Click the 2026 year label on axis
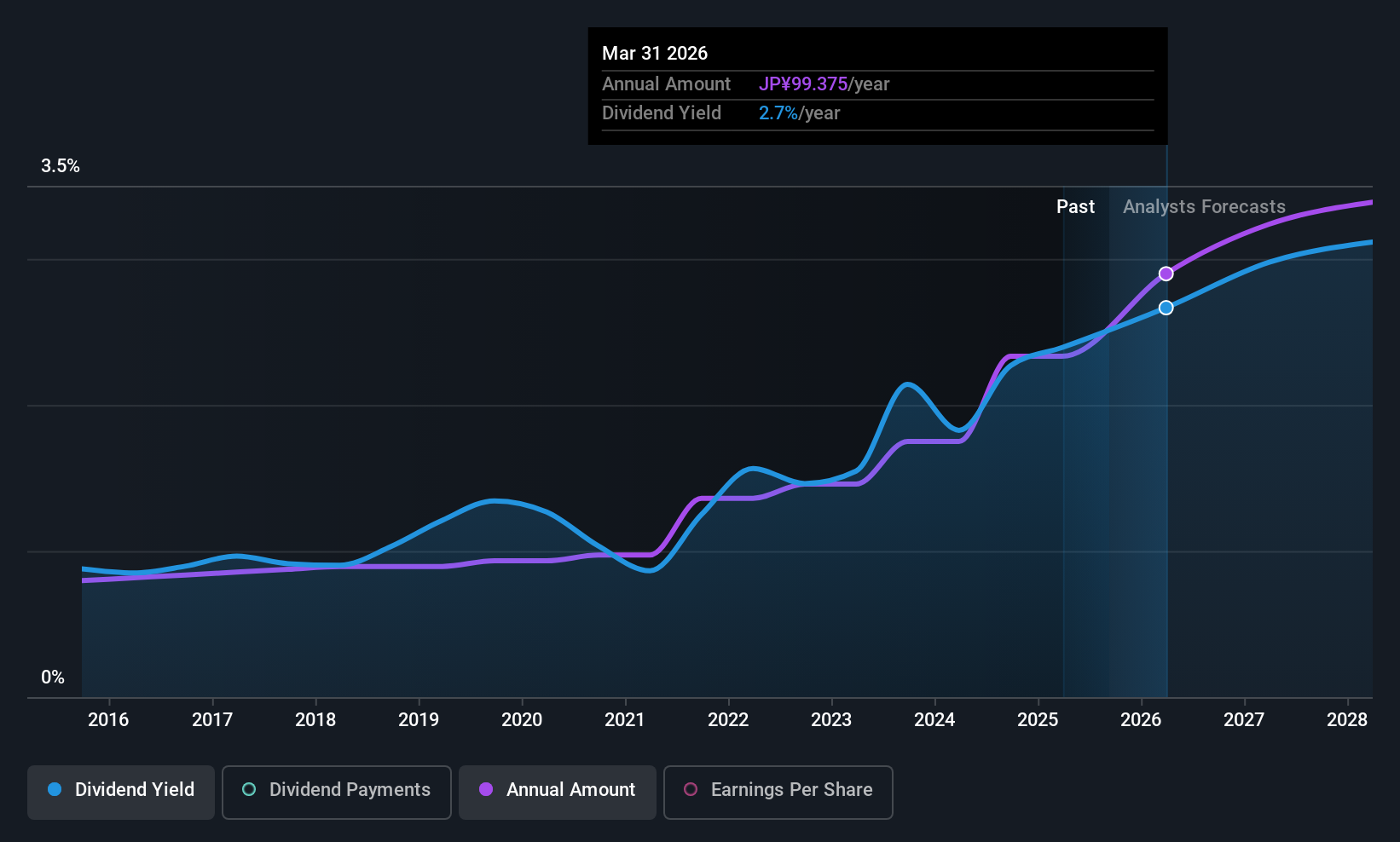Image resolution: width=1400 pixels, height=842 pixels. click(x=1140, y=719)
